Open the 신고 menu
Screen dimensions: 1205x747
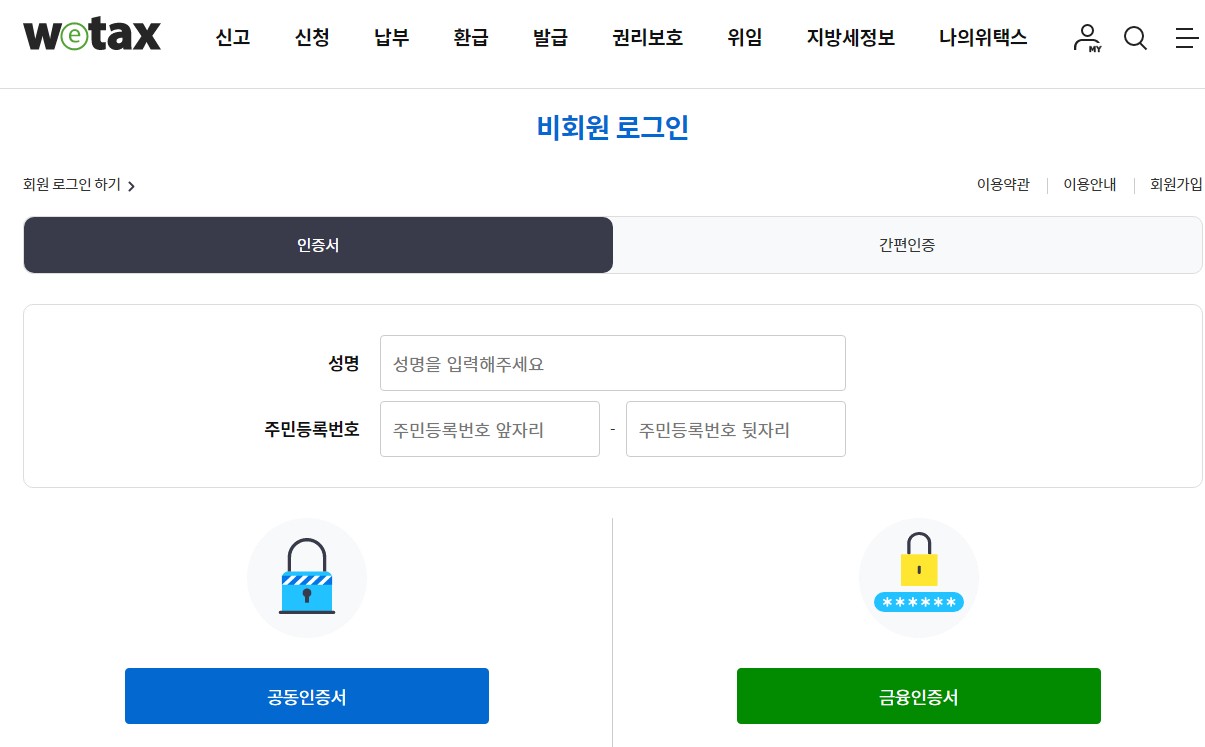[x=231, y=38]
